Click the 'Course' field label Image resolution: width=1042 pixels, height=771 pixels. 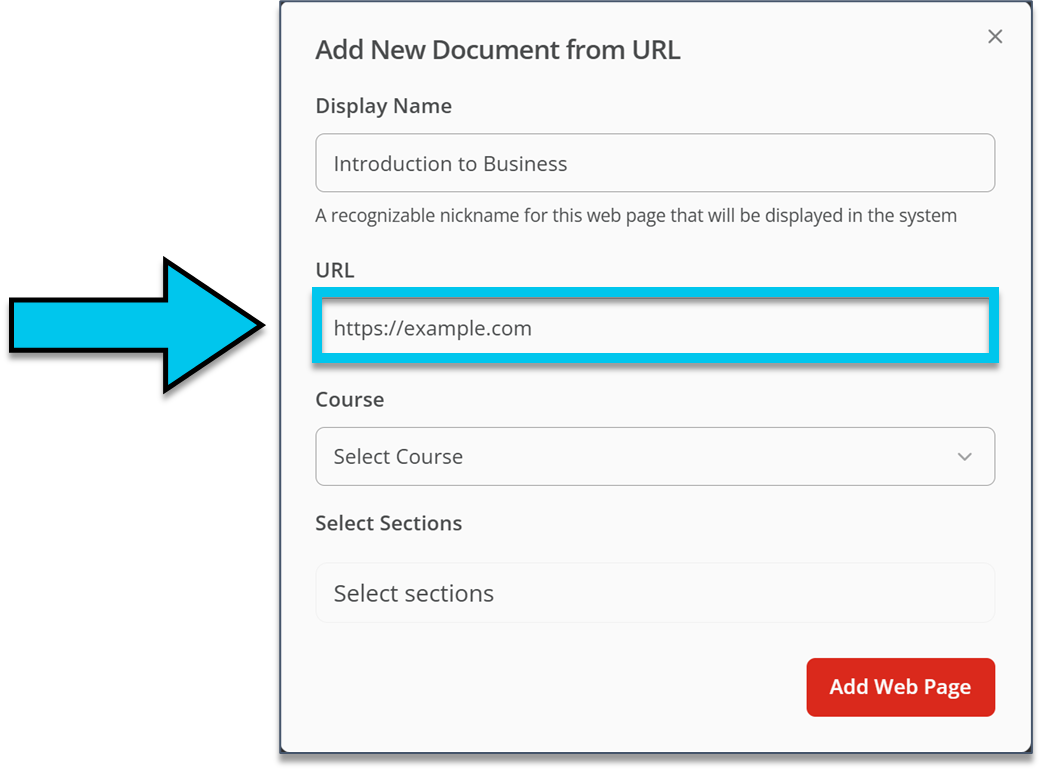350,399
